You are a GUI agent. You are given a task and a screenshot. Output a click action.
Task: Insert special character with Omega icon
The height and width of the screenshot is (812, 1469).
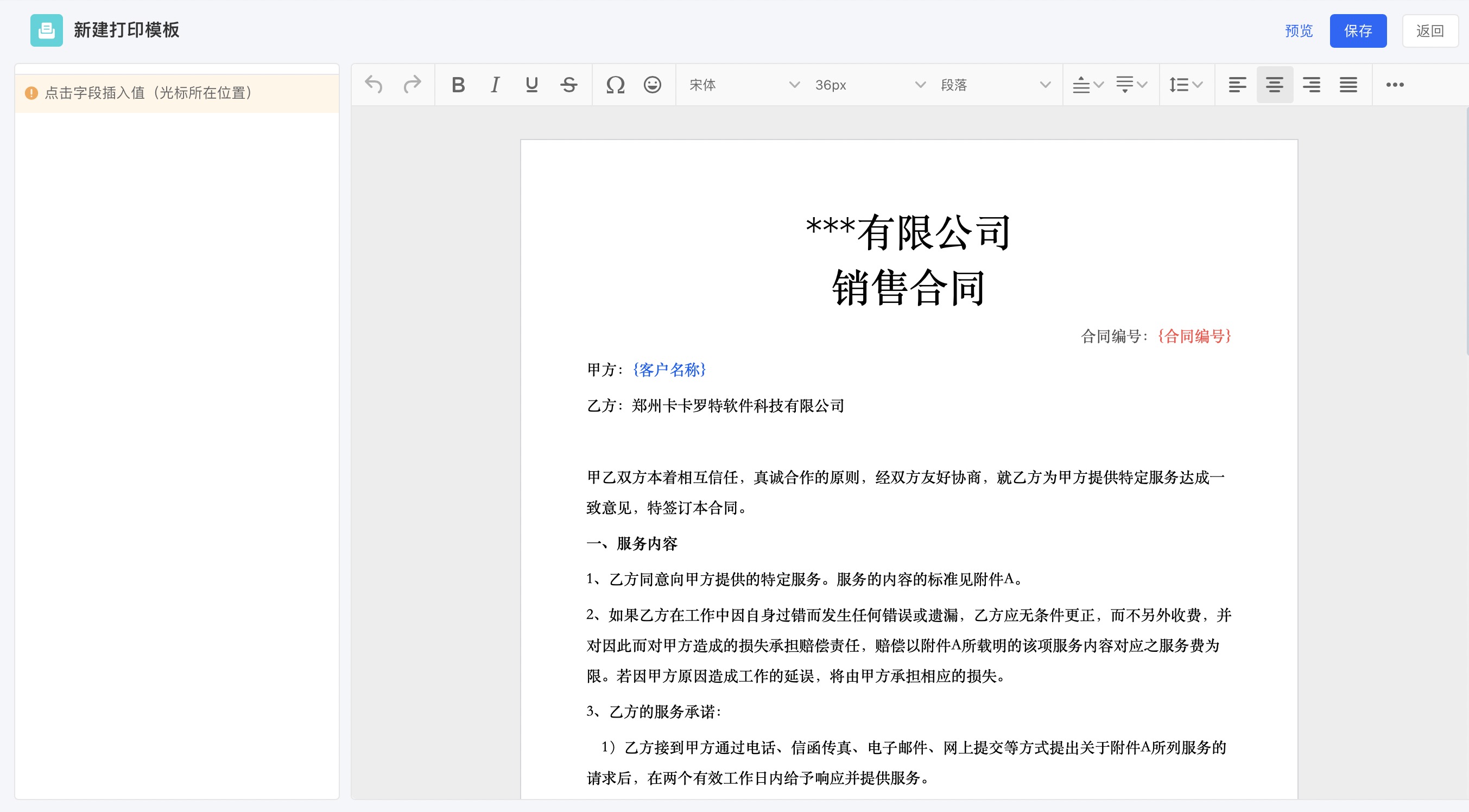tap(615, 84)
